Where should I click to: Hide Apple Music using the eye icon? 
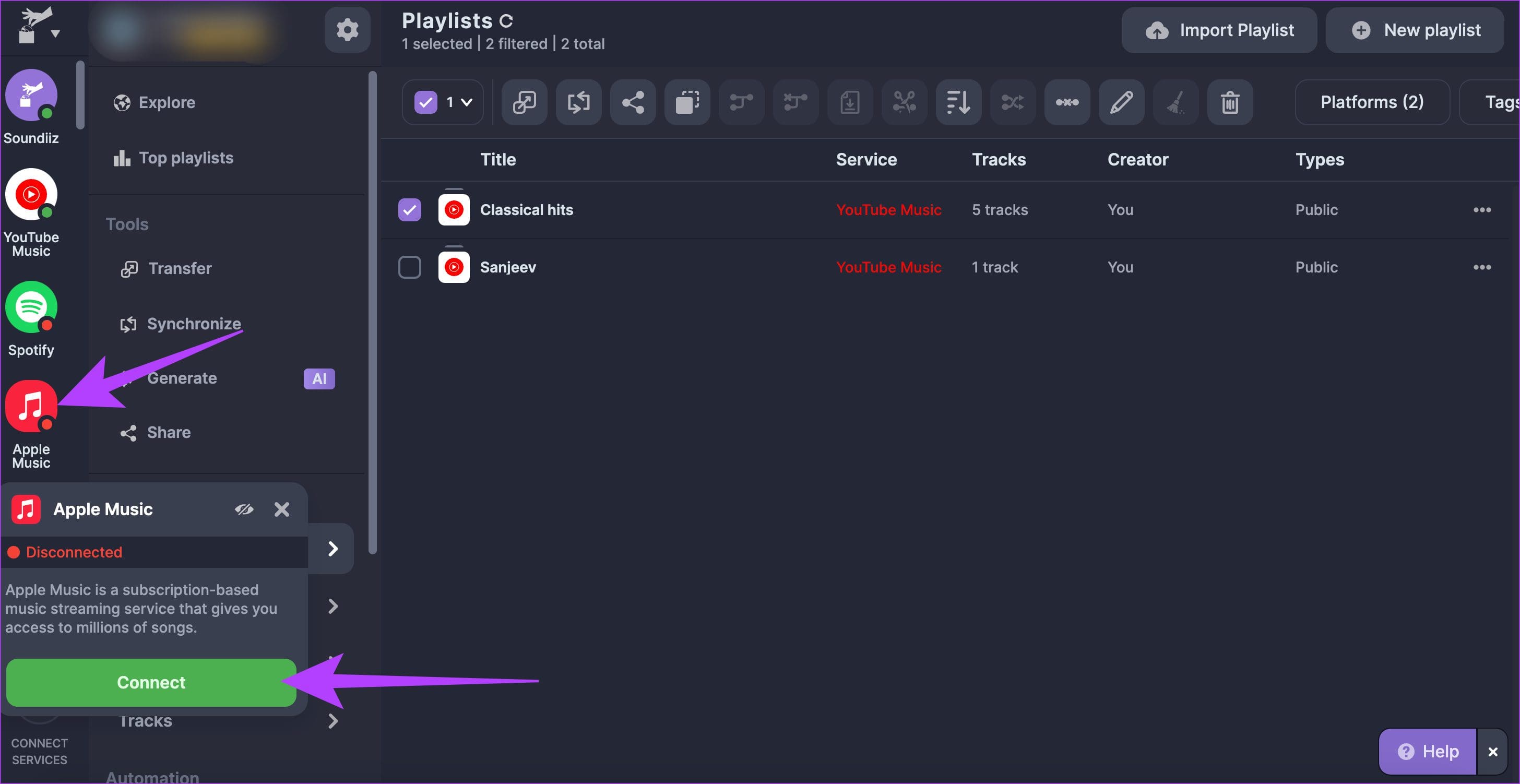click(x=244, y=509)
